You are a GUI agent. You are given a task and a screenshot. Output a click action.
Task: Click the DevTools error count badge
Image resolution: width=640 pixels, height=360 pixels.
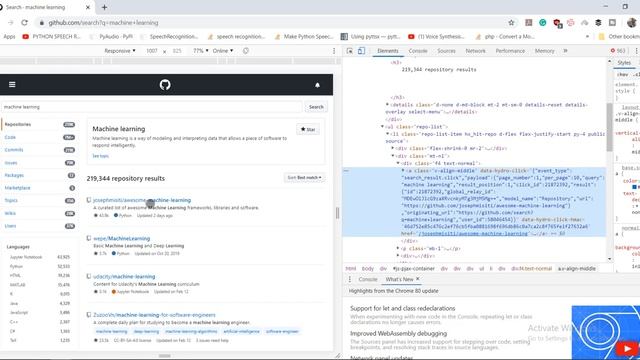point(618,51)
